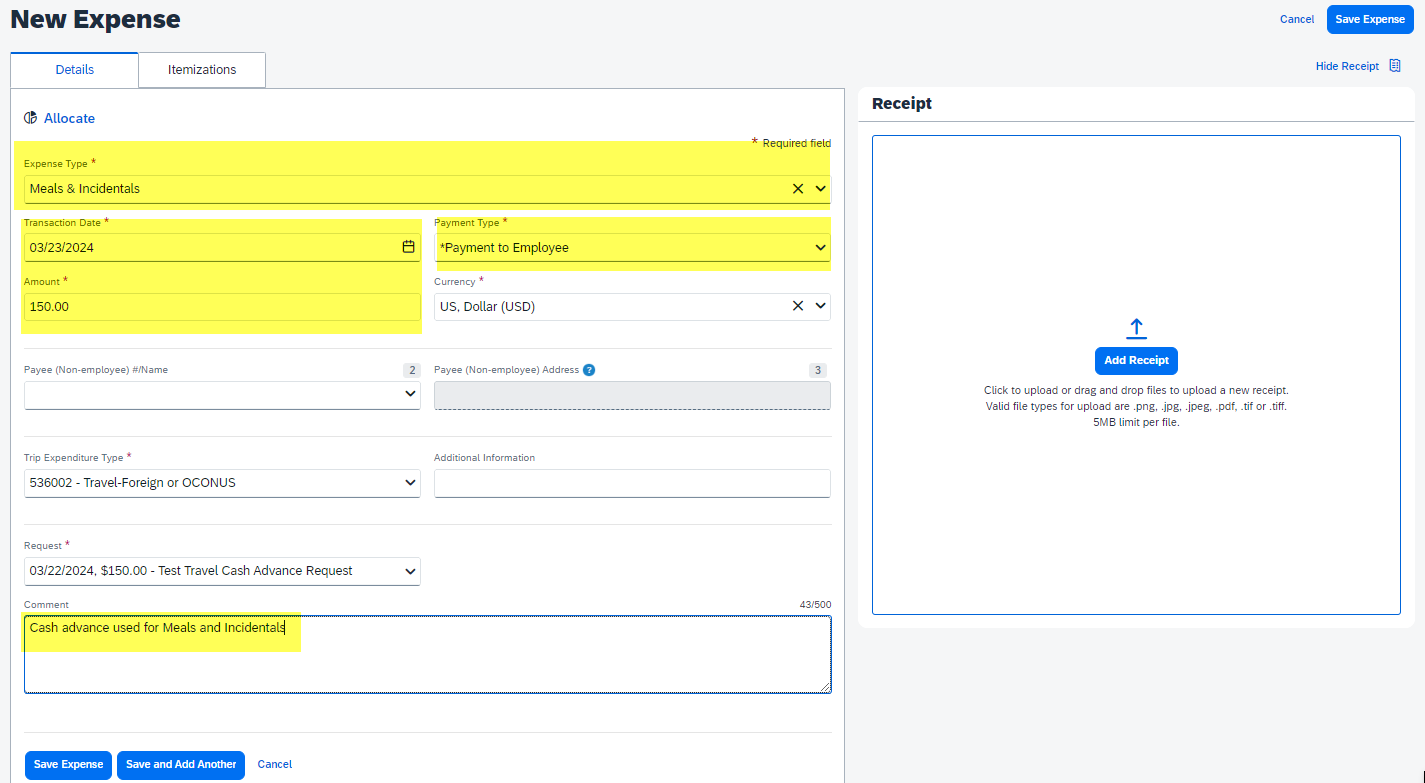Click Save and Add Another button
The width and height of the screenshot is (1425, 783).
click(181, 765)
